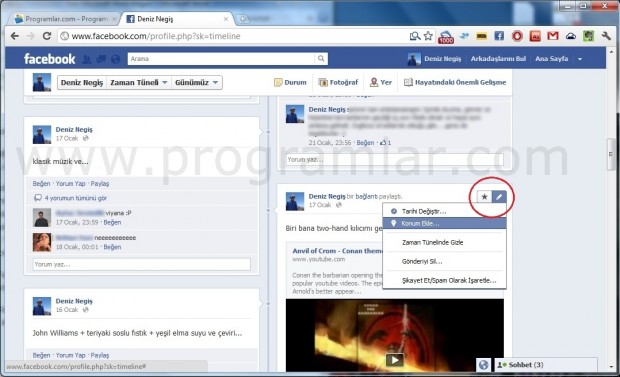The width and height of the screenshot is (620, 377).
Task: Click the search magnifier button
Action: tap(321, 59)
